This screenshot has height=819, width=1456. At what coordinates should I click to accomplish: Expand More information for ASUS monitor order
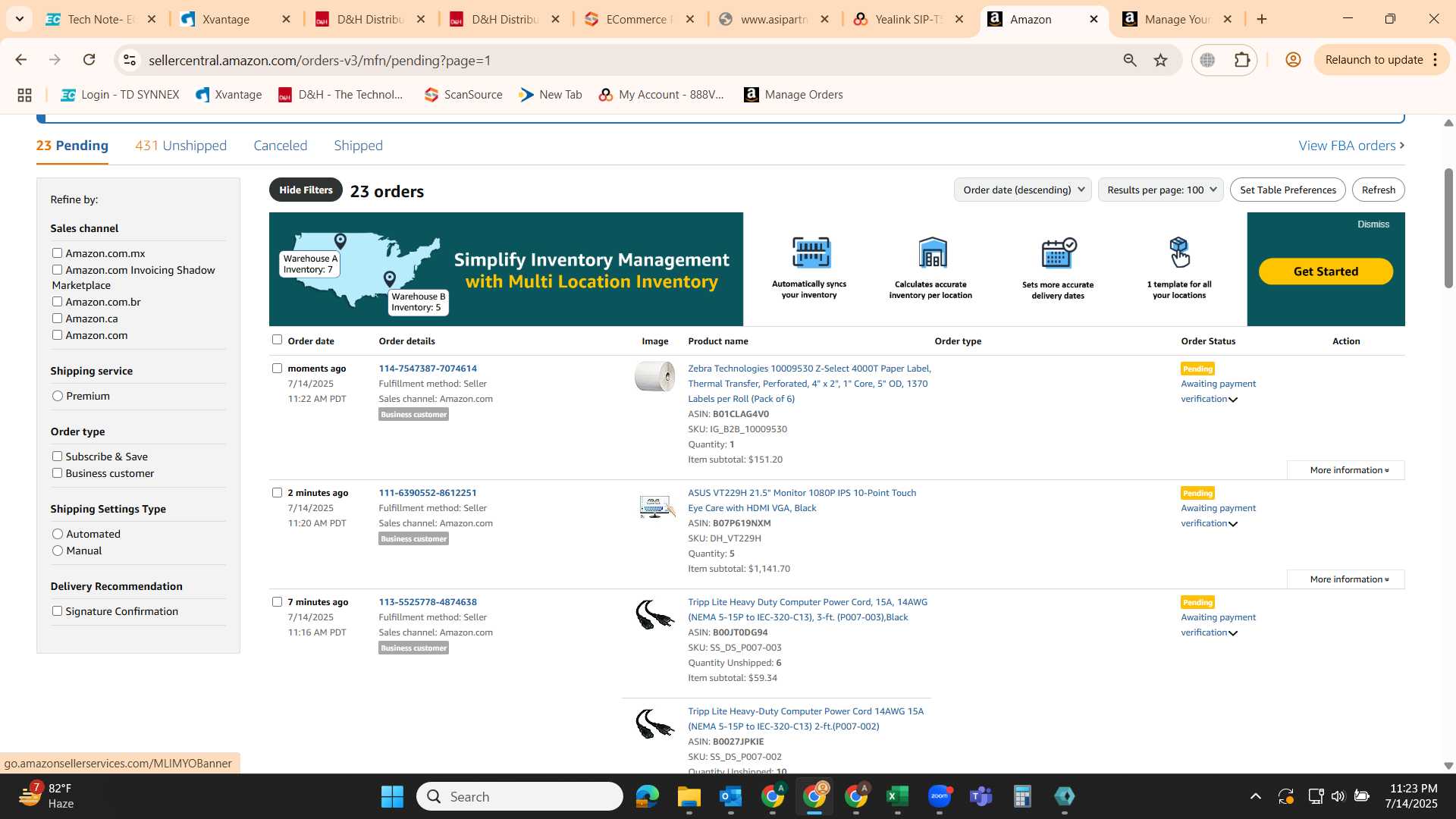[1346, 579]
